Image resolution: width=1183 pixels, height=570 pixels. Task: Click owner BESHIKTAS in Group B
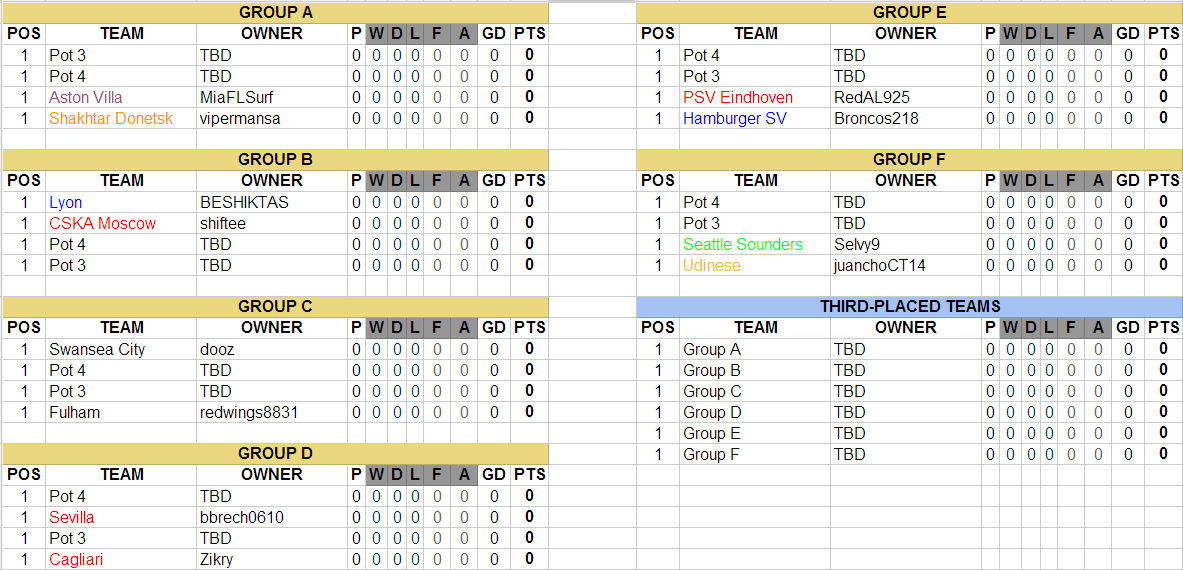pos(244,202)
